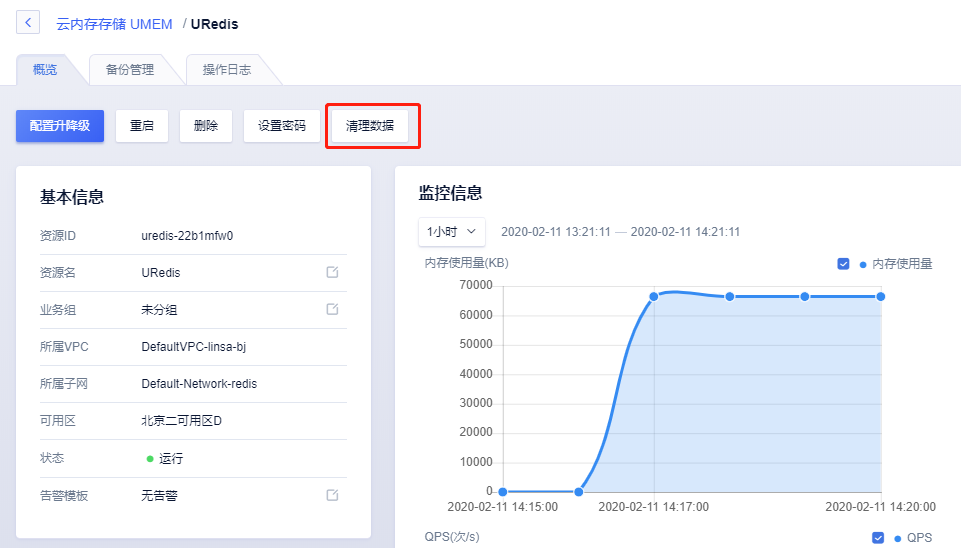The width and height of the screenshot is (961, 548).
Task: Open the 操作日志 tab
Action: tap(227, 70)
